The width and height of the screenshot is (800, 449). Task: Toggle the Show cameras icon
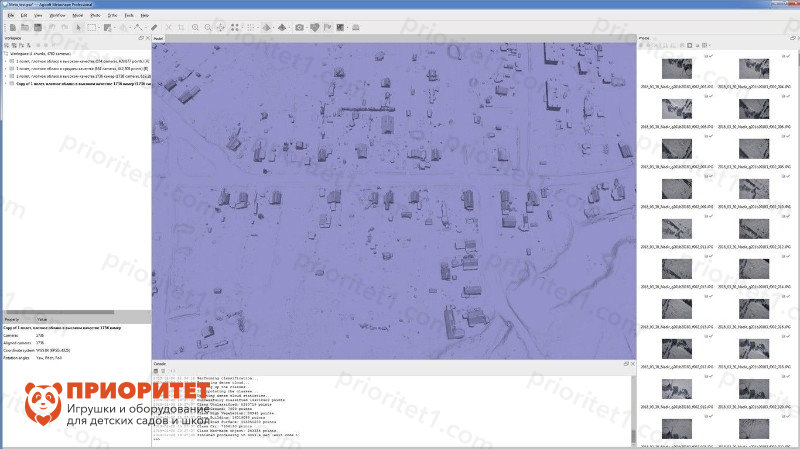299,28
